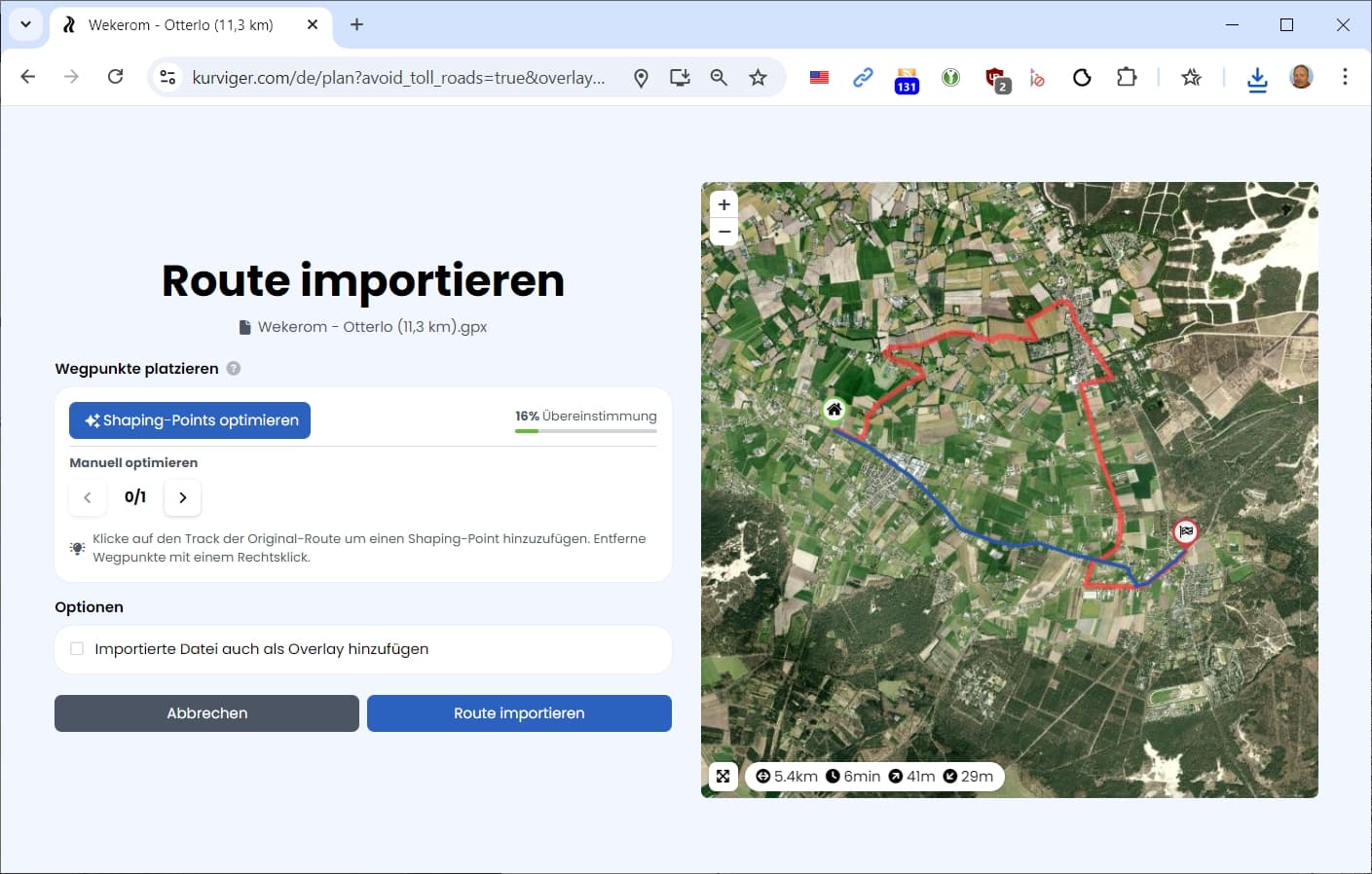Open the blue link extension
Screen dimensions: 1372x874
863,78
